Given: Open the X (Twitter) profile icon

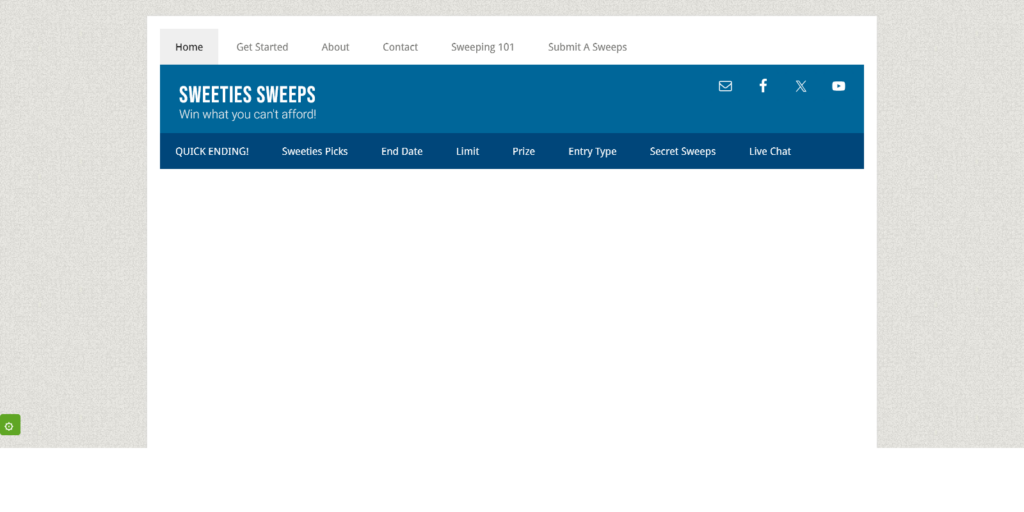Looking at the screenshot, I should point(801,86).
